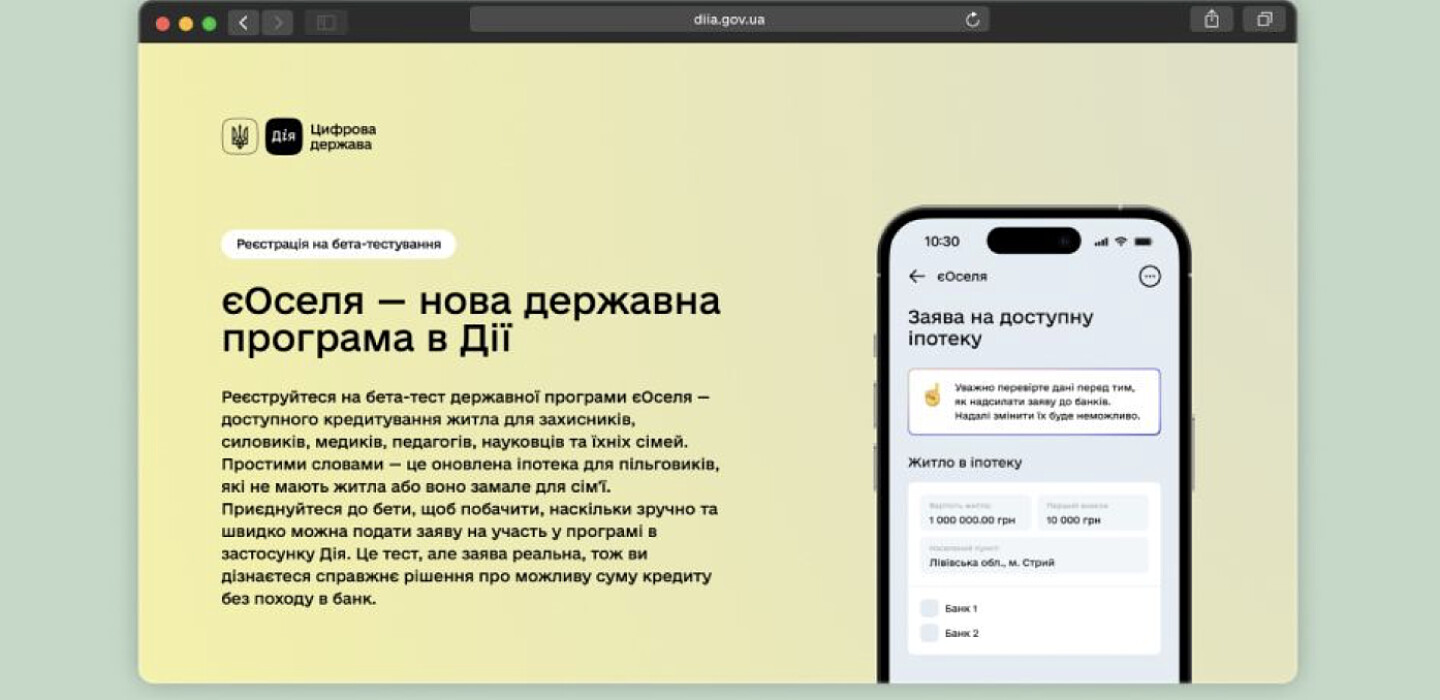Click the black Дія logo
Image resolution: width=1440 pixels, height=700 pixels.
point(283,136)
